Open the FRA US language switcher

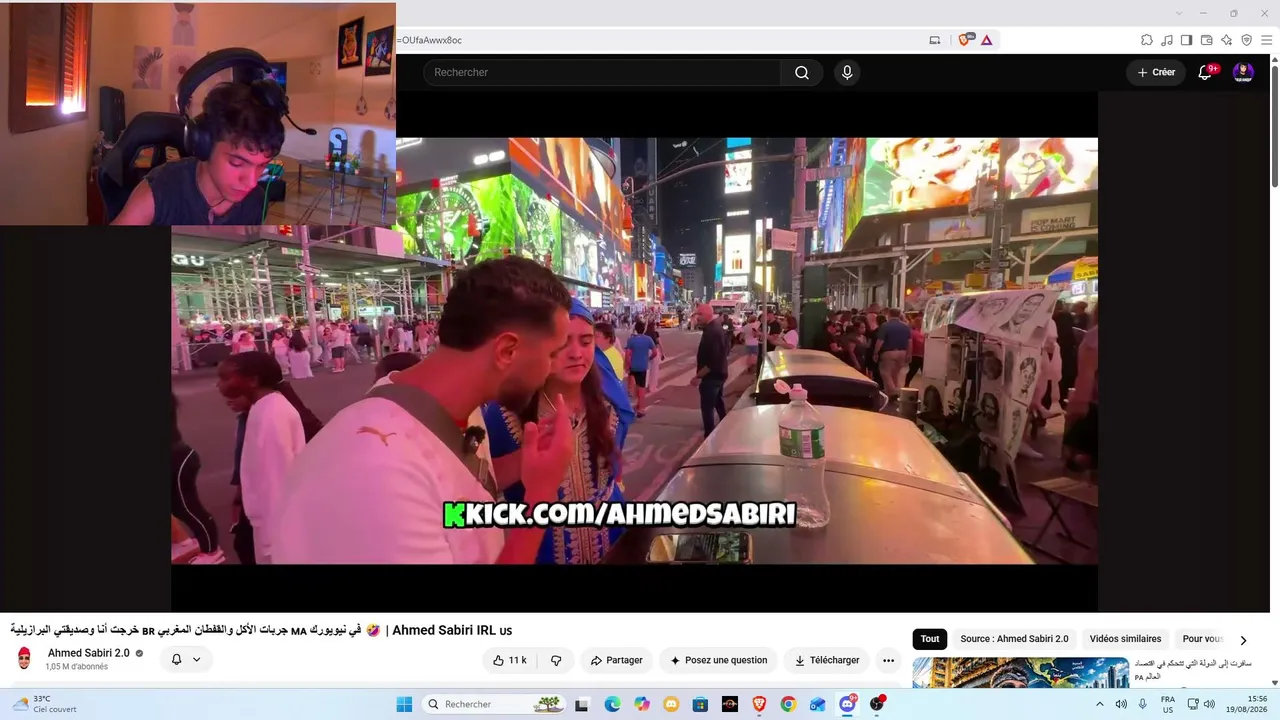tap(1167, 704)
